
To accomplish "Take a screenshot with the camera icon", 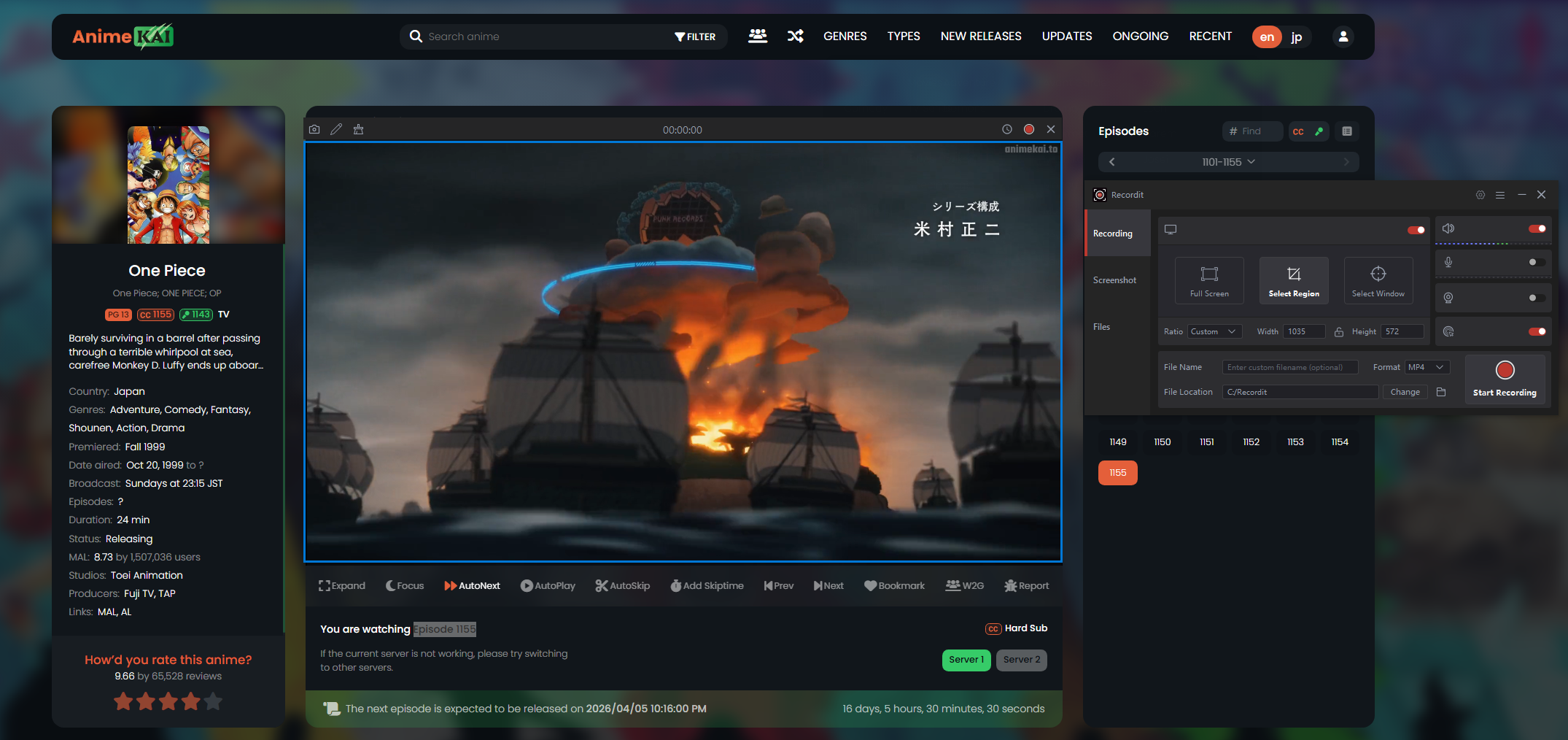I will tap(314, 129).
